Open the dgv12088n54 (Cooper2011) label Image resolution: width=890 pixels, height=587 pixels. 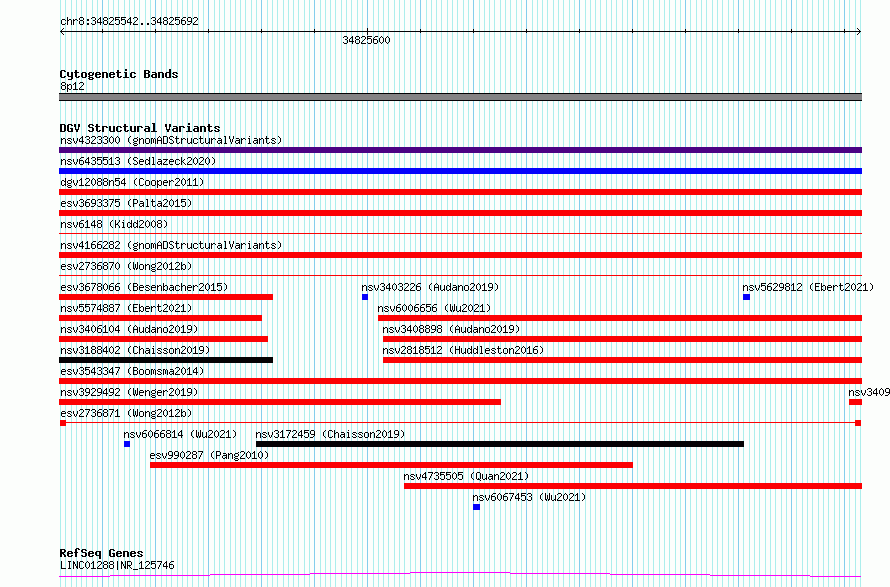pyautogui.click(x=132, y=182)
